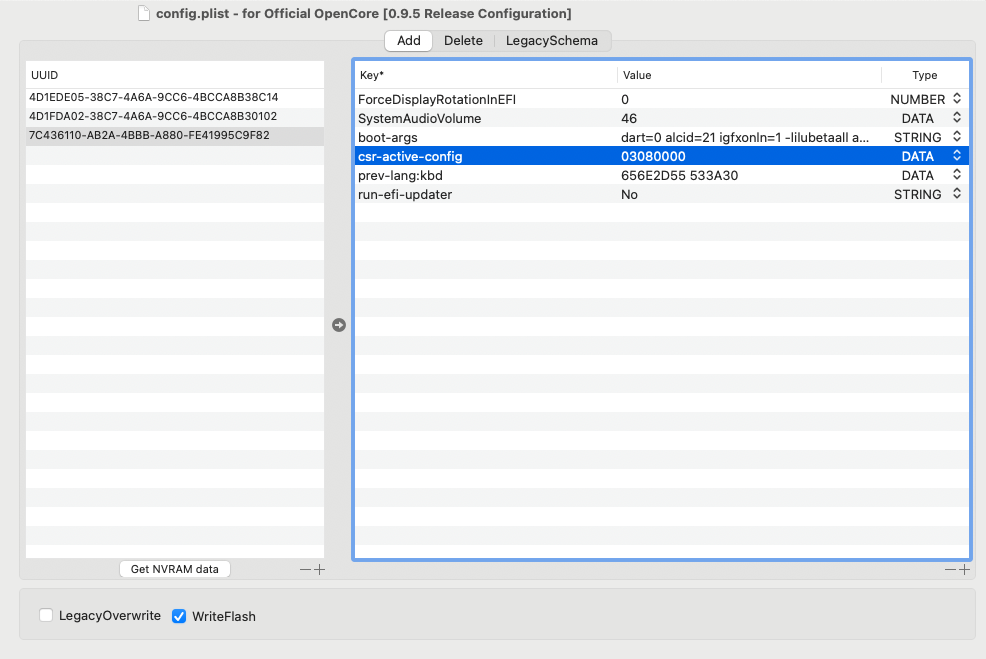Change the type selector for boot-args
The height and width of the screenshot is (659, 986).
point(957,137)
